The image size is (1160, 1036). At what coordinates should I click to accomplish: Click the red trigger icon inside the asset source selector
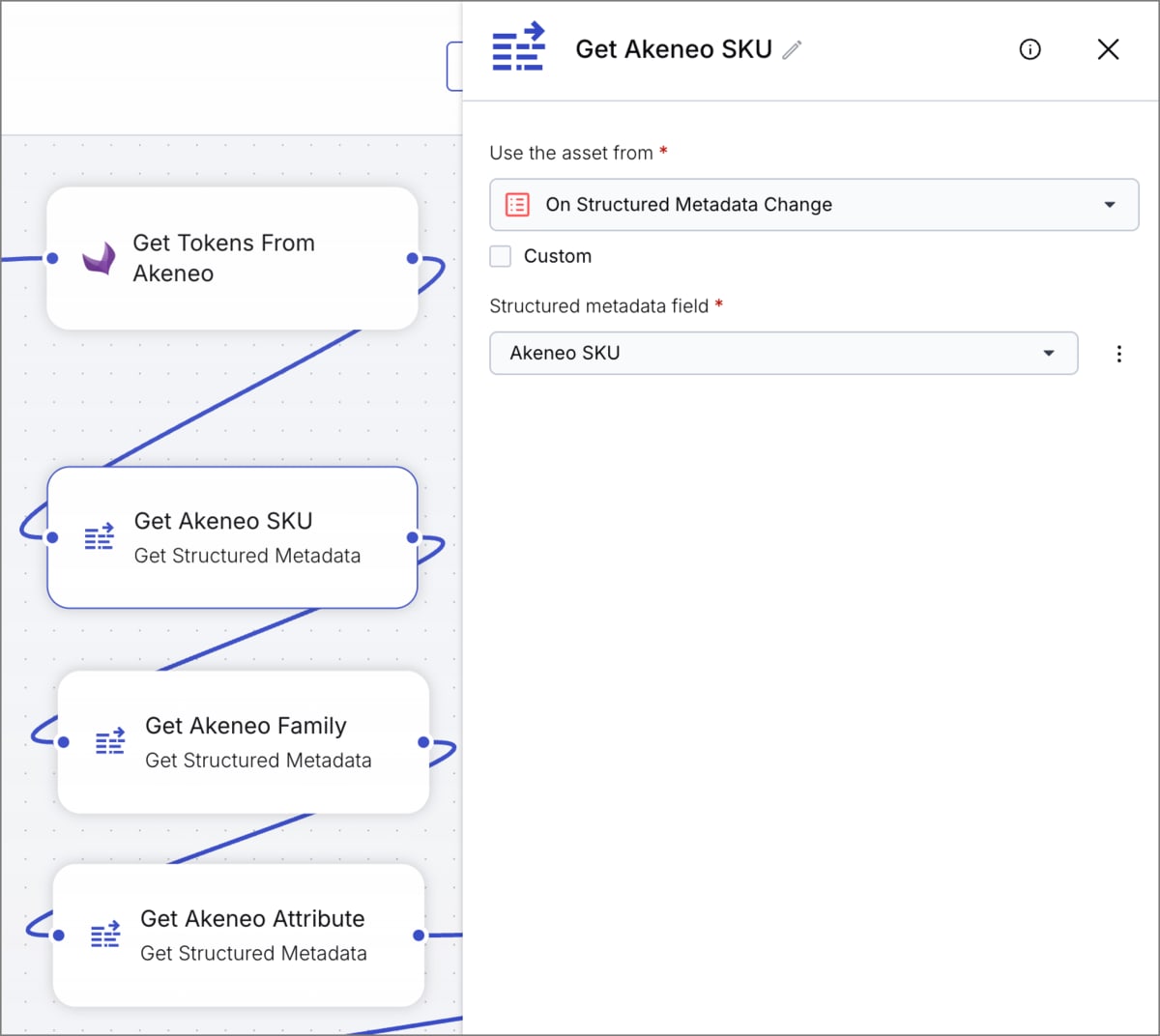[516, 204]
